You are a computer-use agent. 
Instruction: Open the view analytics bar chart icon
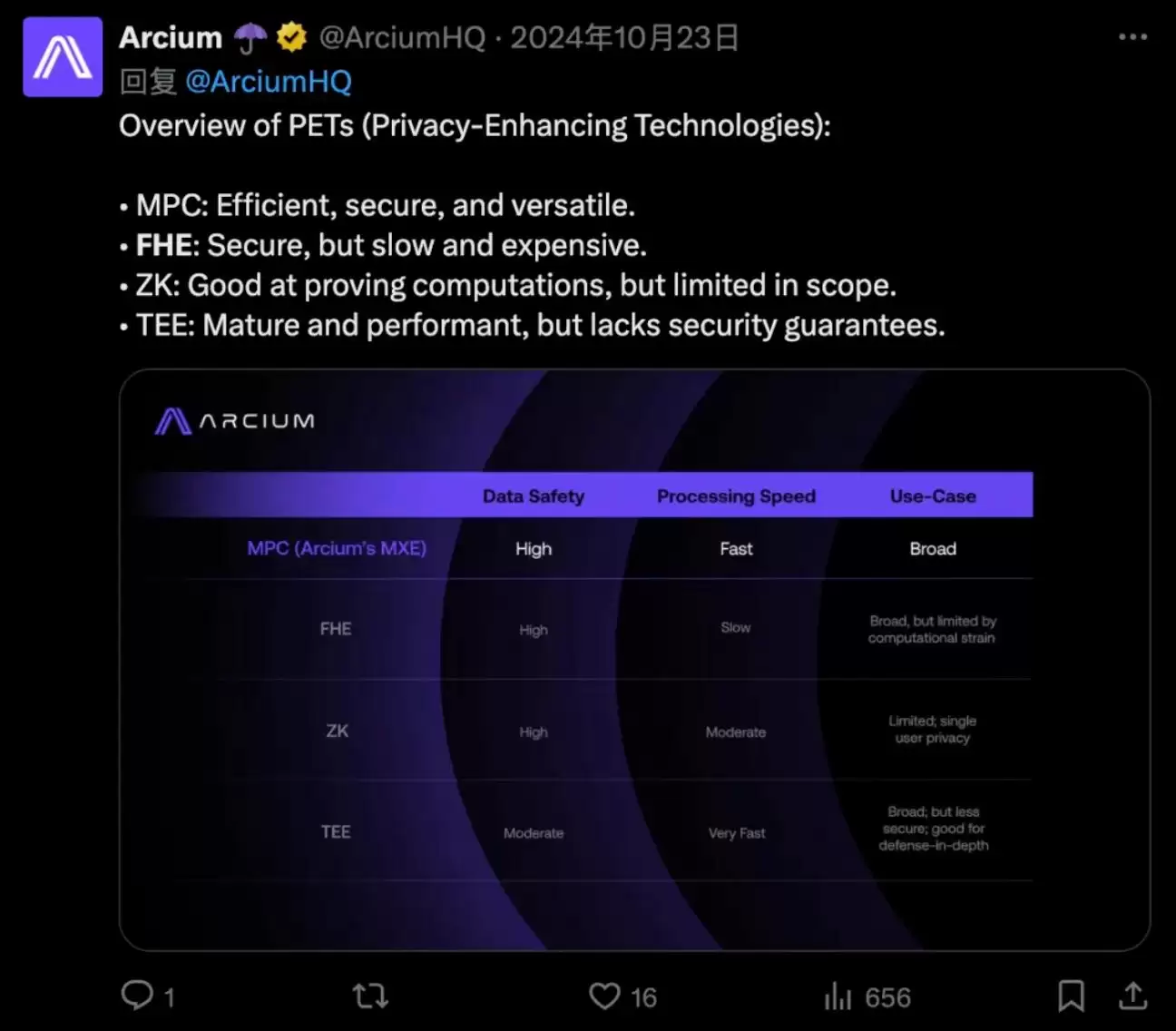tap(838, 997)
